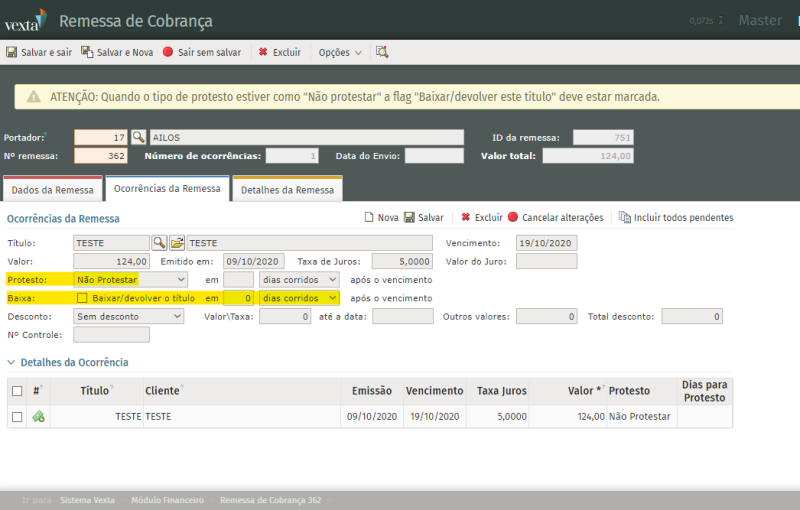Click Salvar in the occurrences toolbar
This screenshot has width=800, height=510.
click(x=423, y=217)
